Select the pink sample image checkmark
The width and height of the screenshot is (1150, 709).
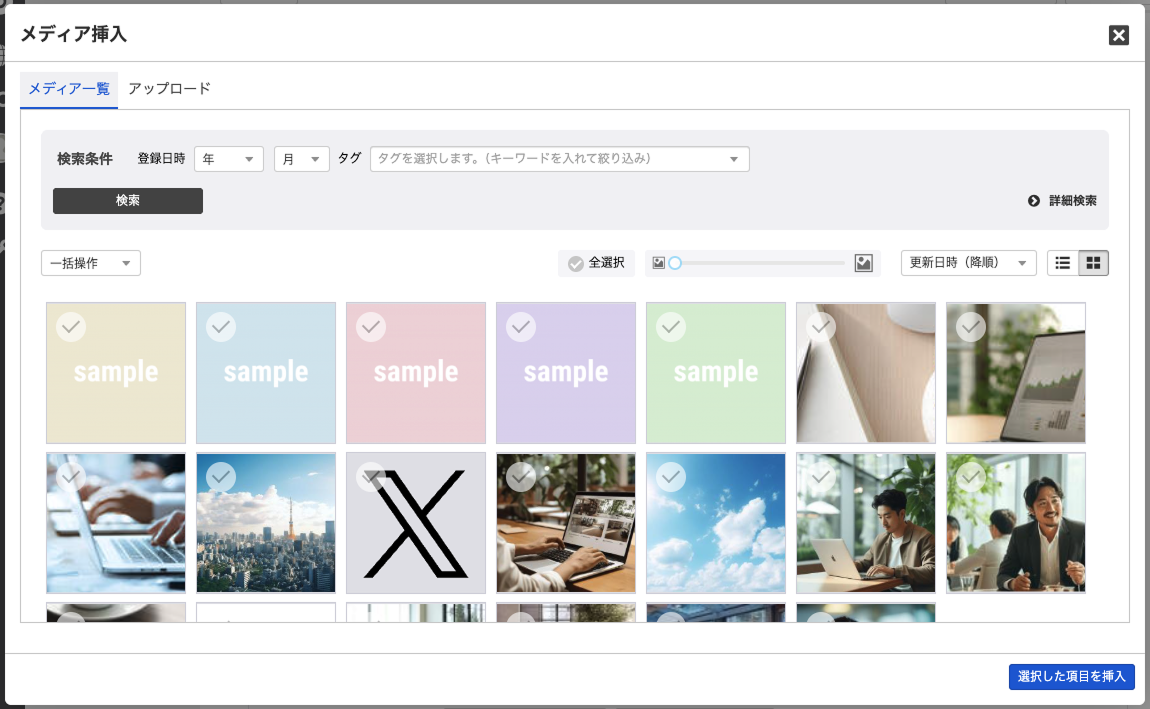point(371,327)
